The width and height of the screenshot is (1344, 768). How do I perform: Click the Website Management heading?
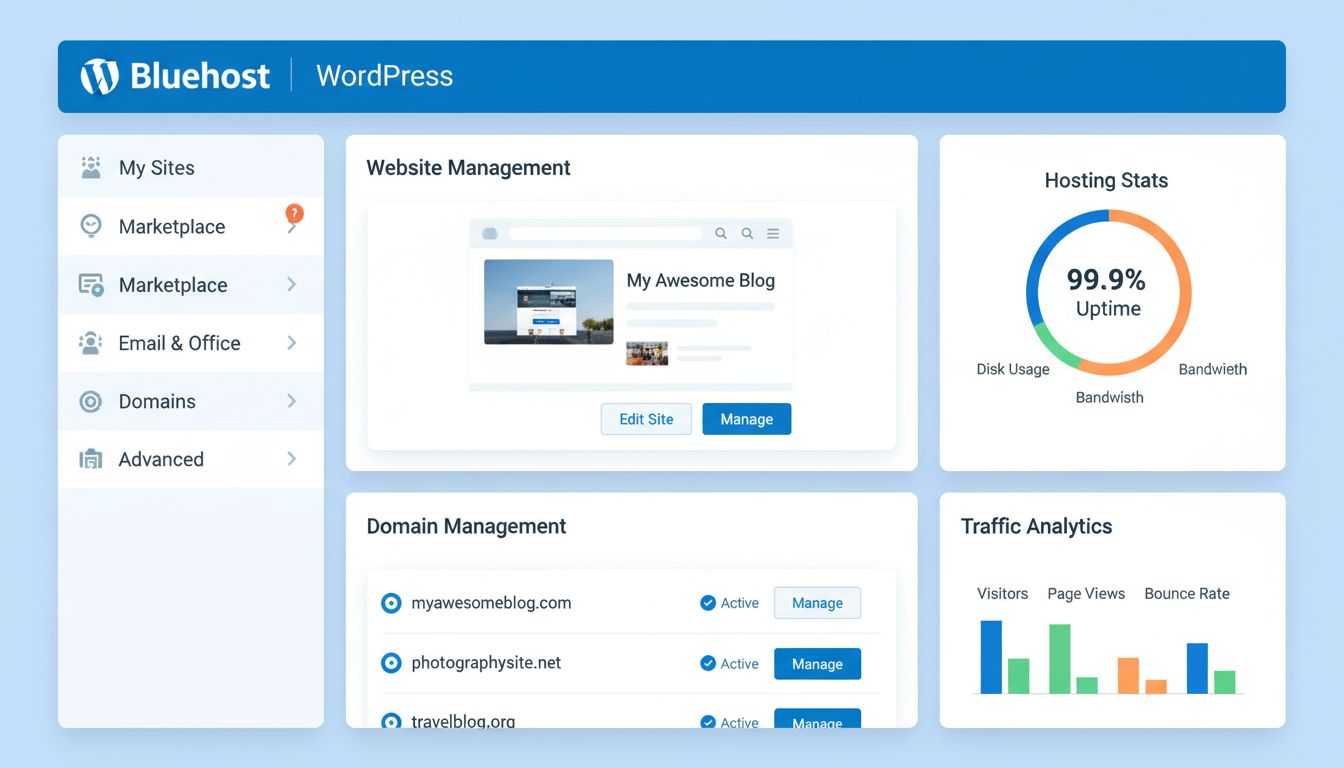(x=468, y=168)
